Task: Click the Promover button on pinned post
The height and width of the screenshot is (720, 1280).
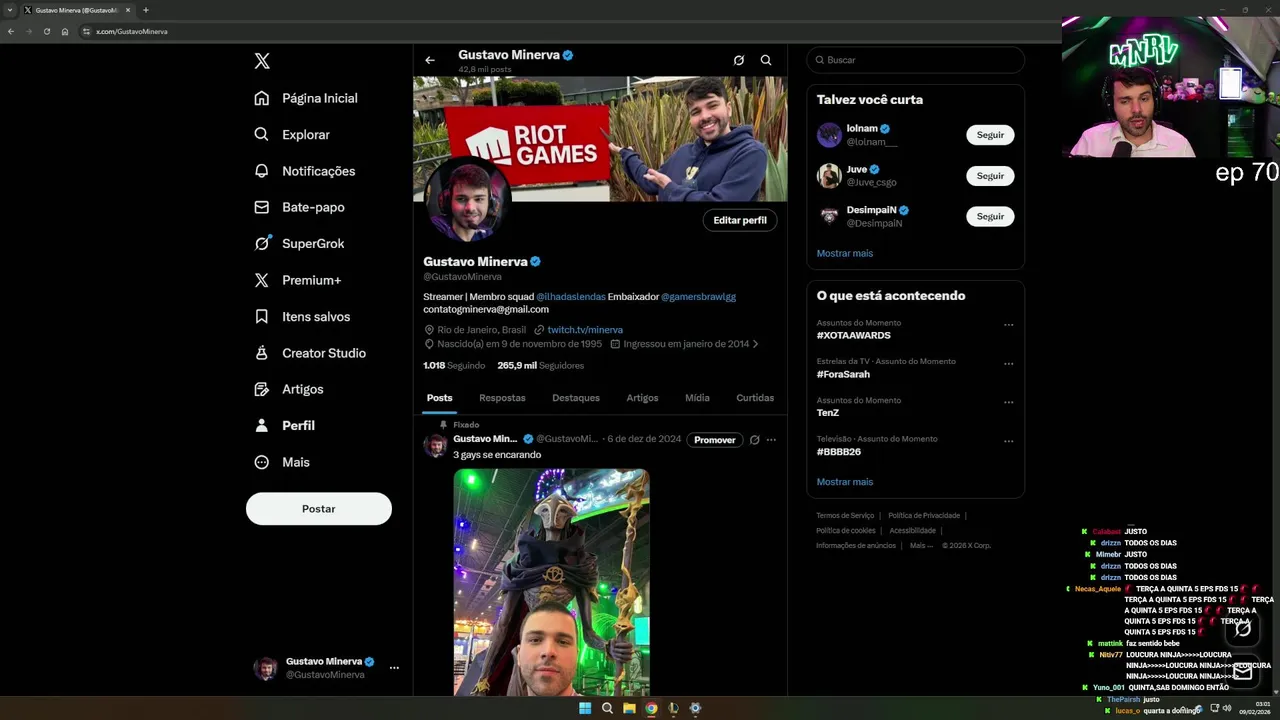Action: coord(715,440)
